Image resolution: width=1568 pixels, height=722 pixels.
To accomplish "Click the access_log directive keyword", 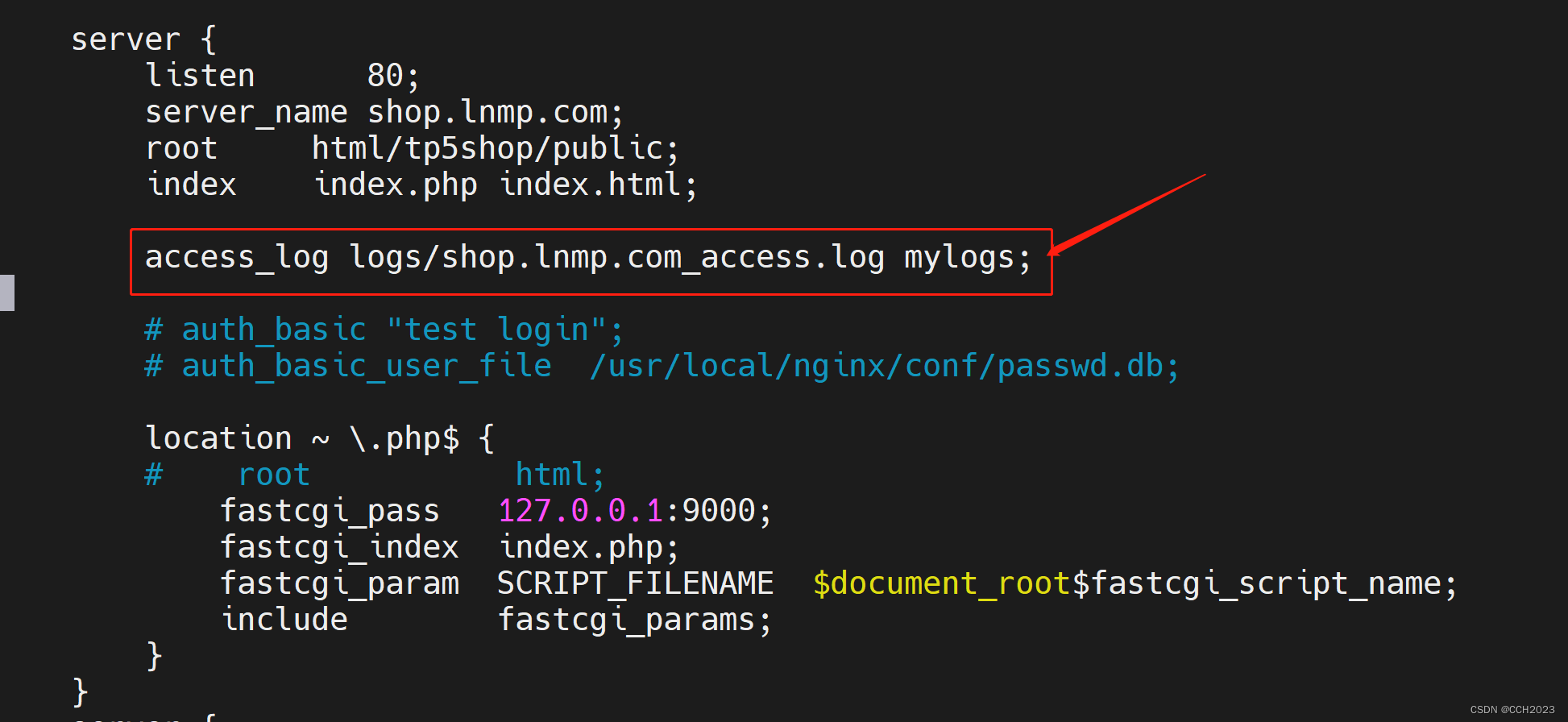I will pos(236,258).
